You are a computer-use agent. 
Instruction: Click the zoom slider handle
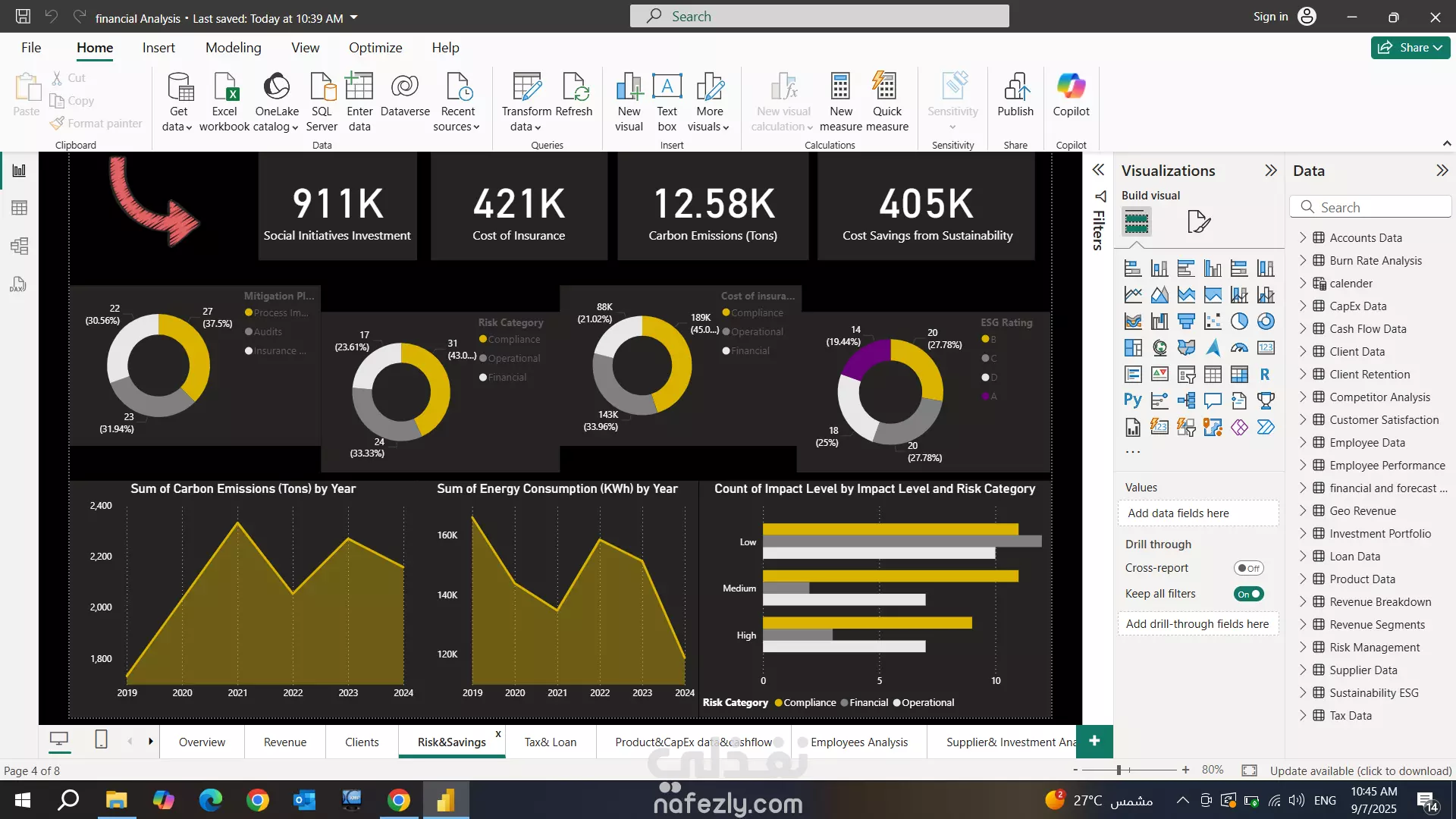tap(1119, 770)
